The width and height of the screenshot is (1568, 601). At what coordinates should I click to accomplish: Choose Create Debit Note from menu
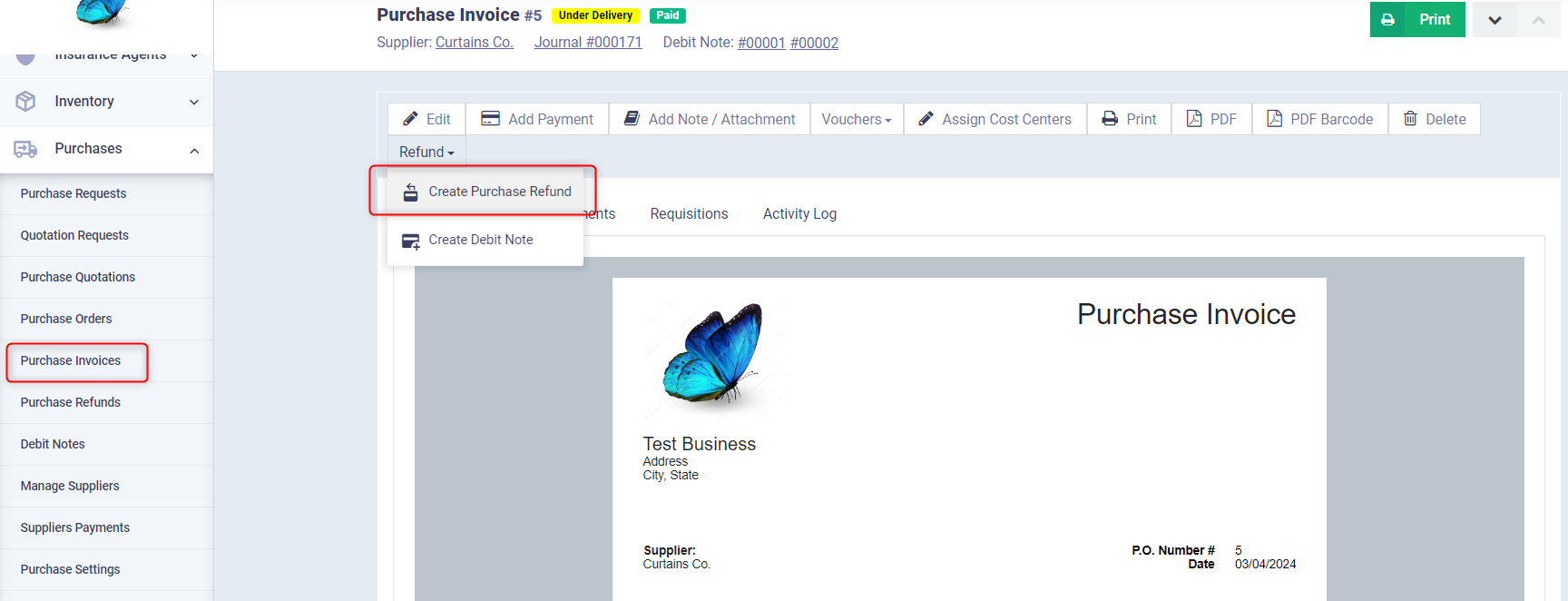click(x=480, y=240)
